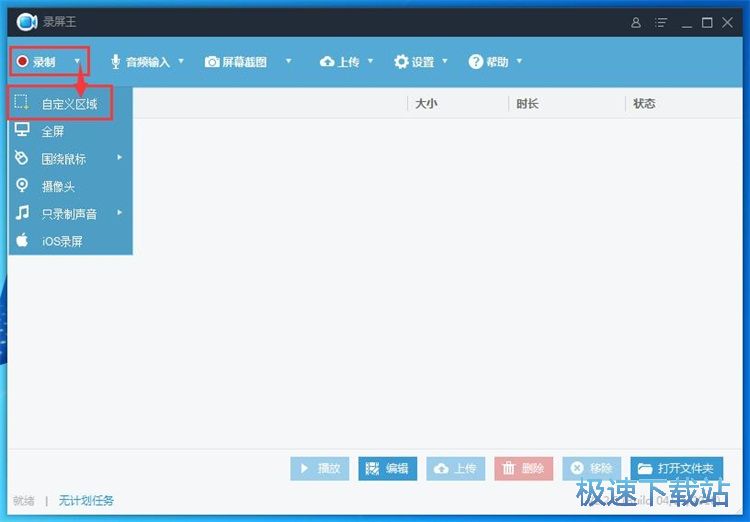Open the Record dropdown arrow

click(77, 61)
